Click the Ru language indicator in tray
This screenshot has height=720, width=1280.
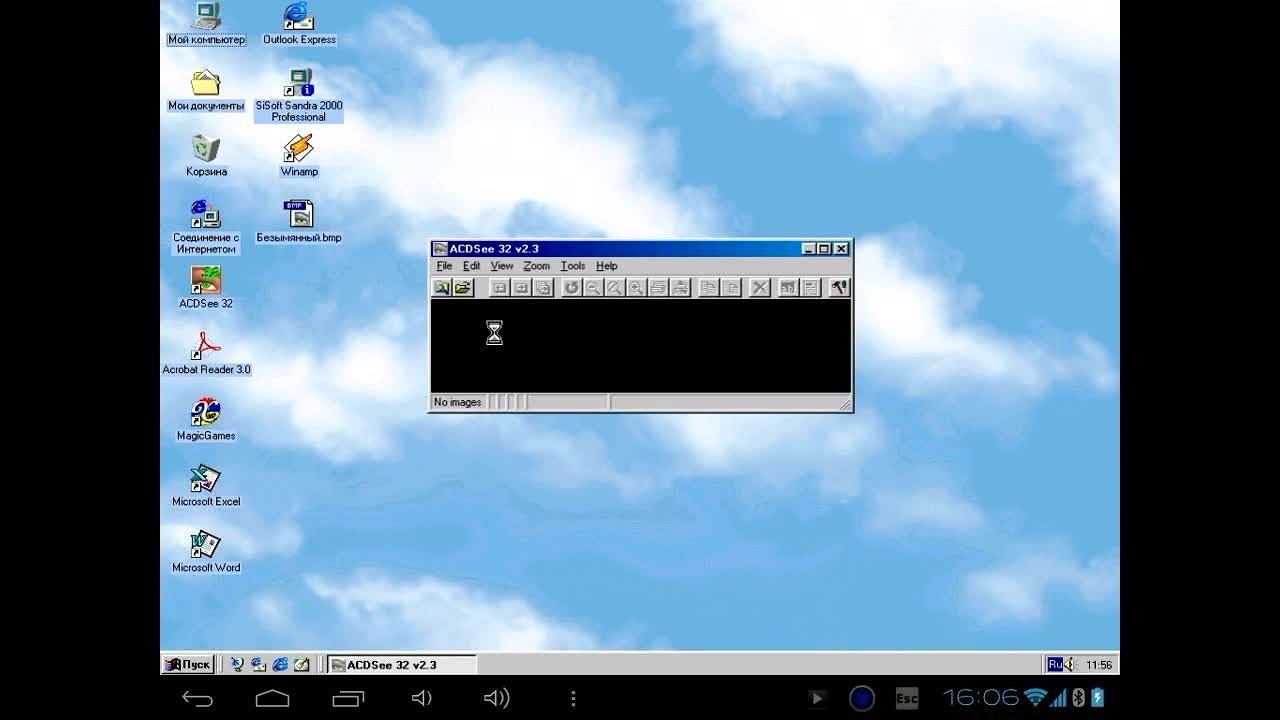pos(1055,664)
